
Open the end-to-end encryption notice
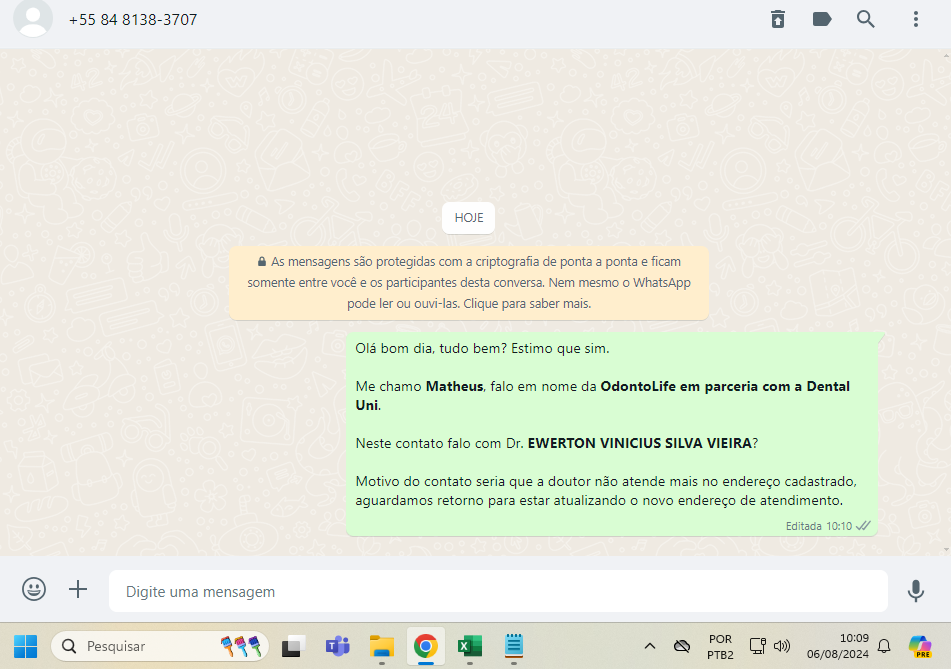[469, 283]
